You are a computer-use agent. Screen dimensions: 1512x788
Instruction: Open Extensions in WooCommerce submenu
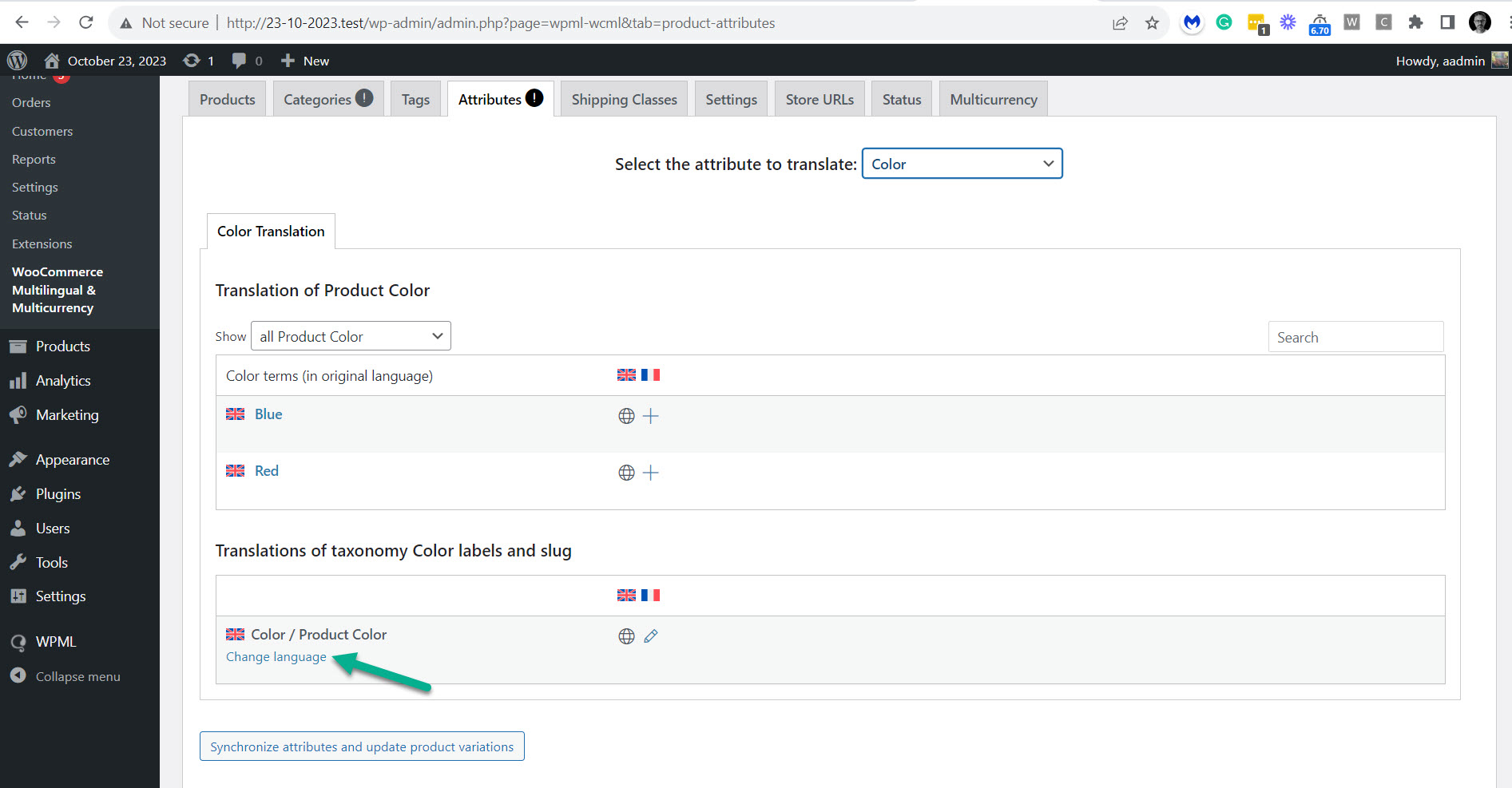[42, 244]
